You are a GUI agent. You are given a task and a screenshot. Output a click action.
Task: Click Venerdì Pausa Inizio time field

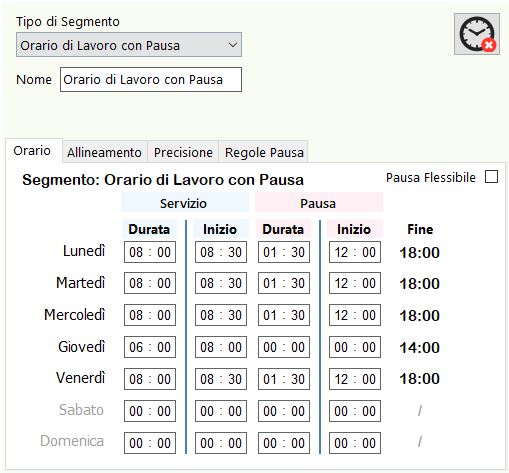pyautogui.click(x=355, y=379)
